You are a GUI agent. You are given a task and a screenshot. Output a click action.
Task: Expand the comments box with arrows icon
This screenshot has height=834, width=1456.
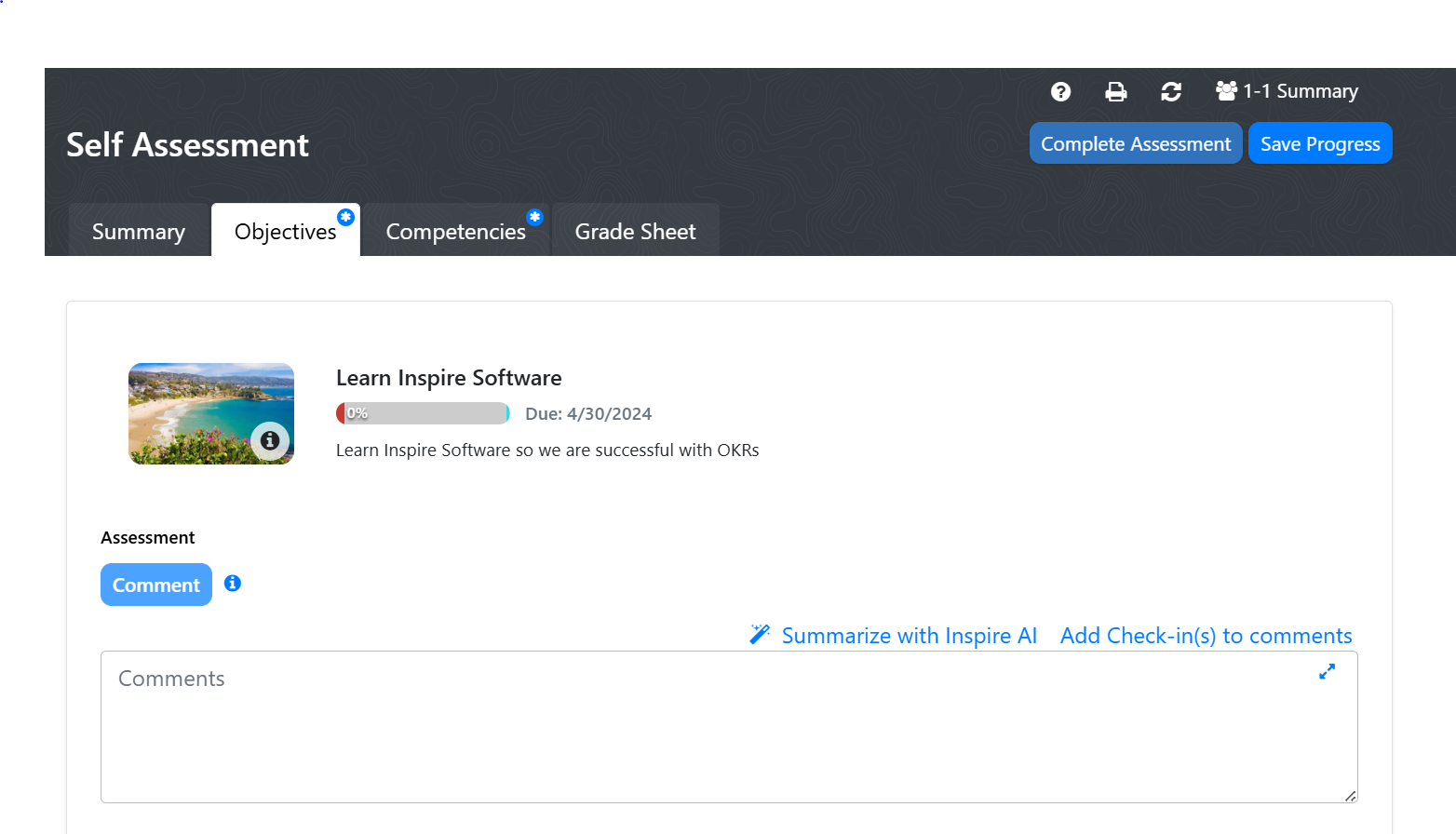[x=1328, y=671]
